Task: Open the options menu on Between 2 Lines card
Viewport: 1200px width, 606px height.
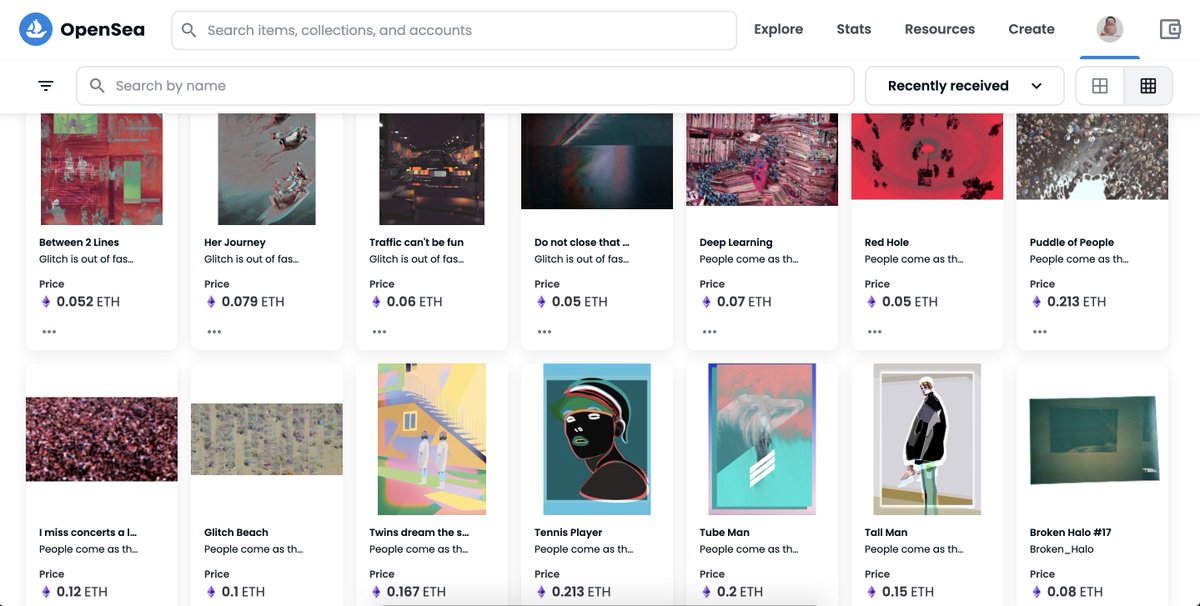Action: tap(49, 331)
